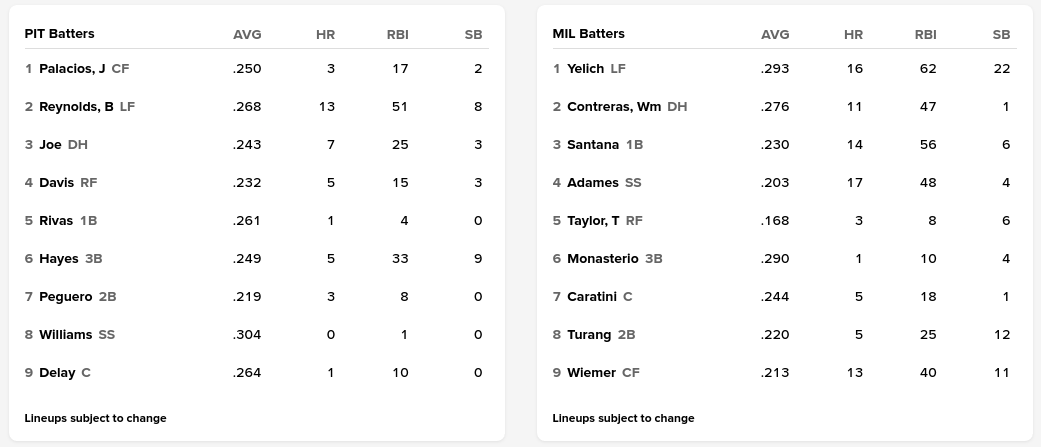This screenshot has height=447, width=1041.
Task: Click the MIL Batters table heading
Action: pyautogui.click(x=588, y=34)
